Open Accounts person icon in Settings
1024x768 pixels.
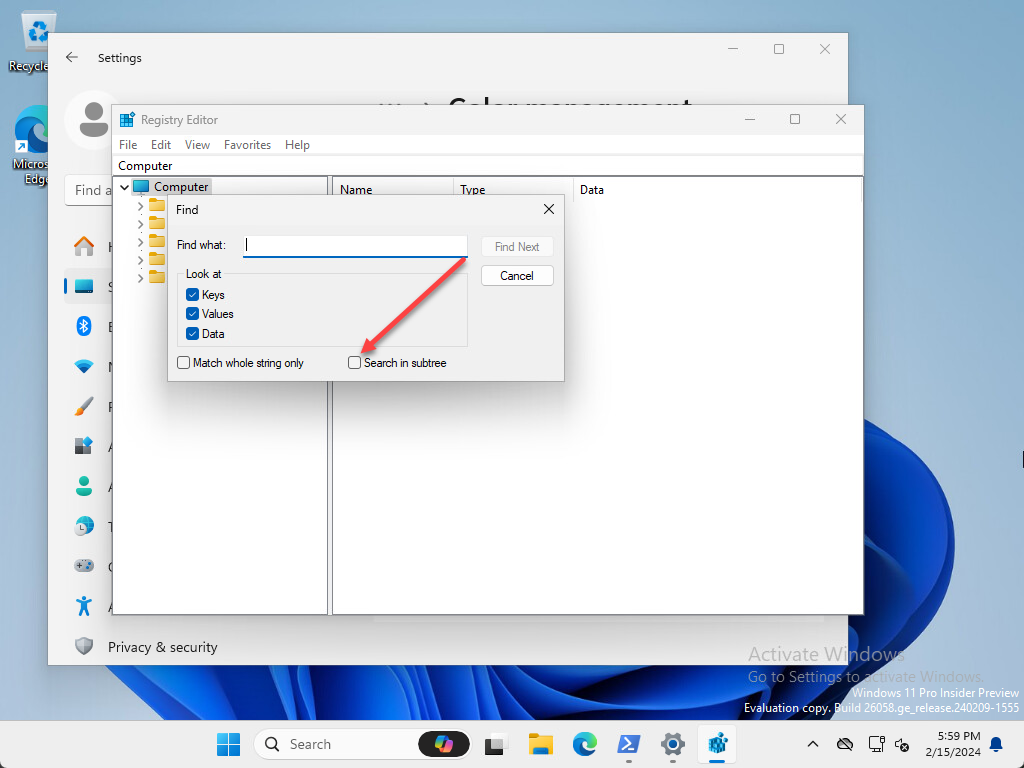(84, 486)
